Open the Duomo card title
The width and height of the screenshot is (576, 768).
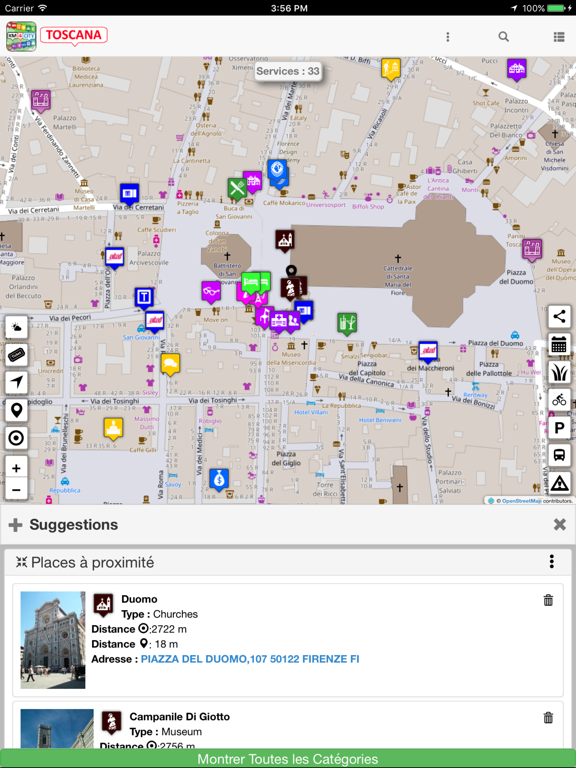[140, 599]
